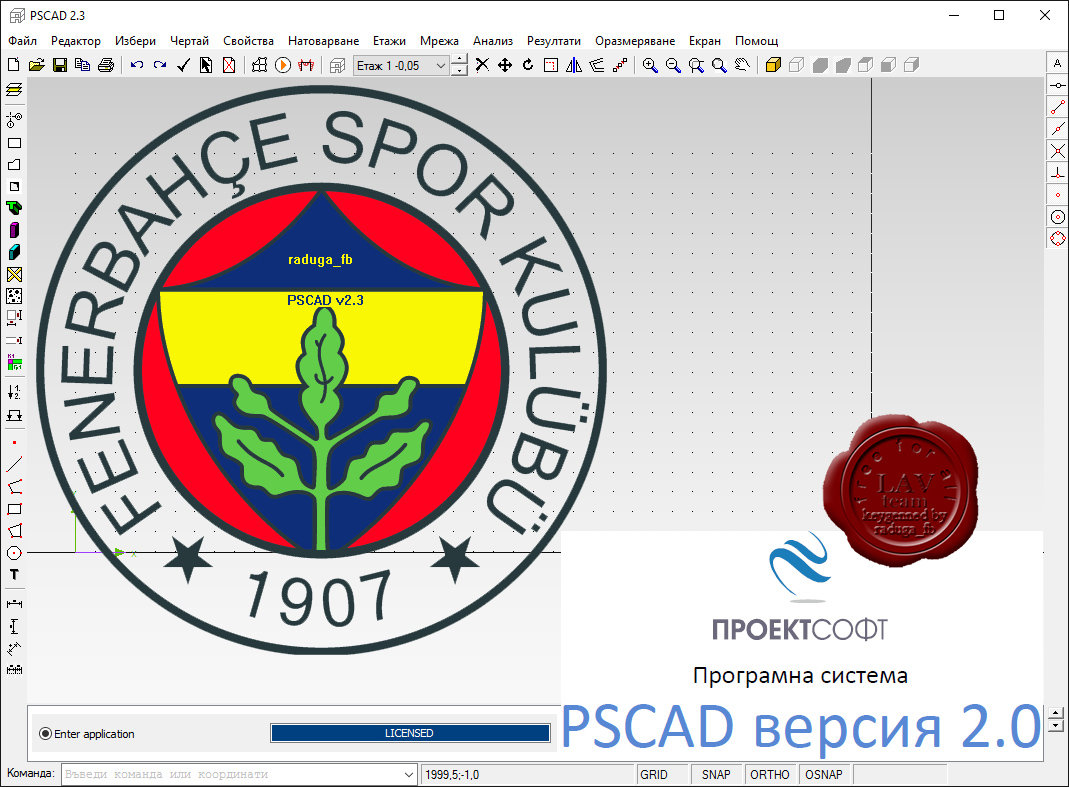Open the Етаж 1 -0,05 floor dropdown
The image size is (1069, 787).
pyautogui.click(x=402, y=65)
